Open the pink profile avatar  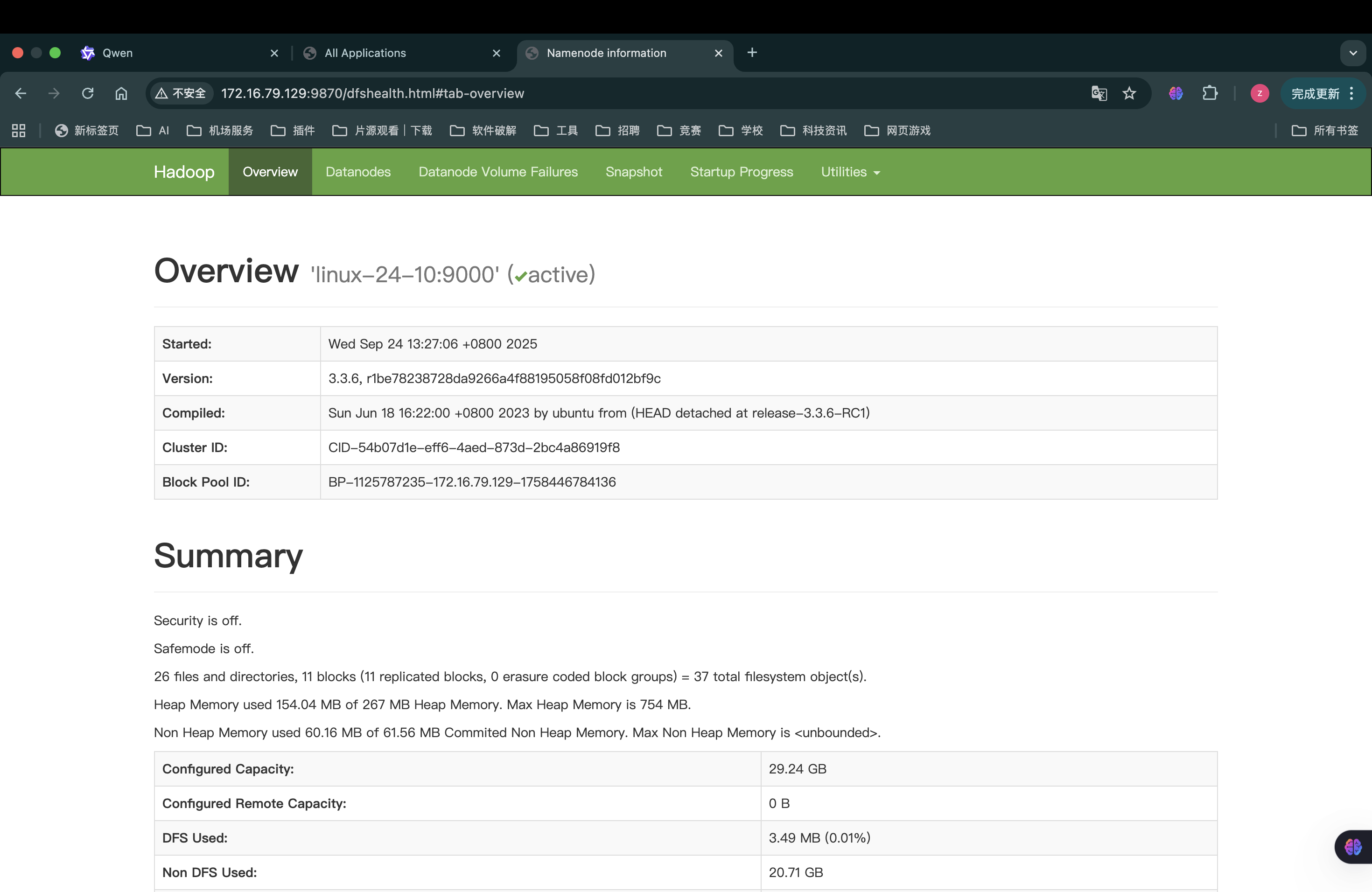click(1260, 93)
